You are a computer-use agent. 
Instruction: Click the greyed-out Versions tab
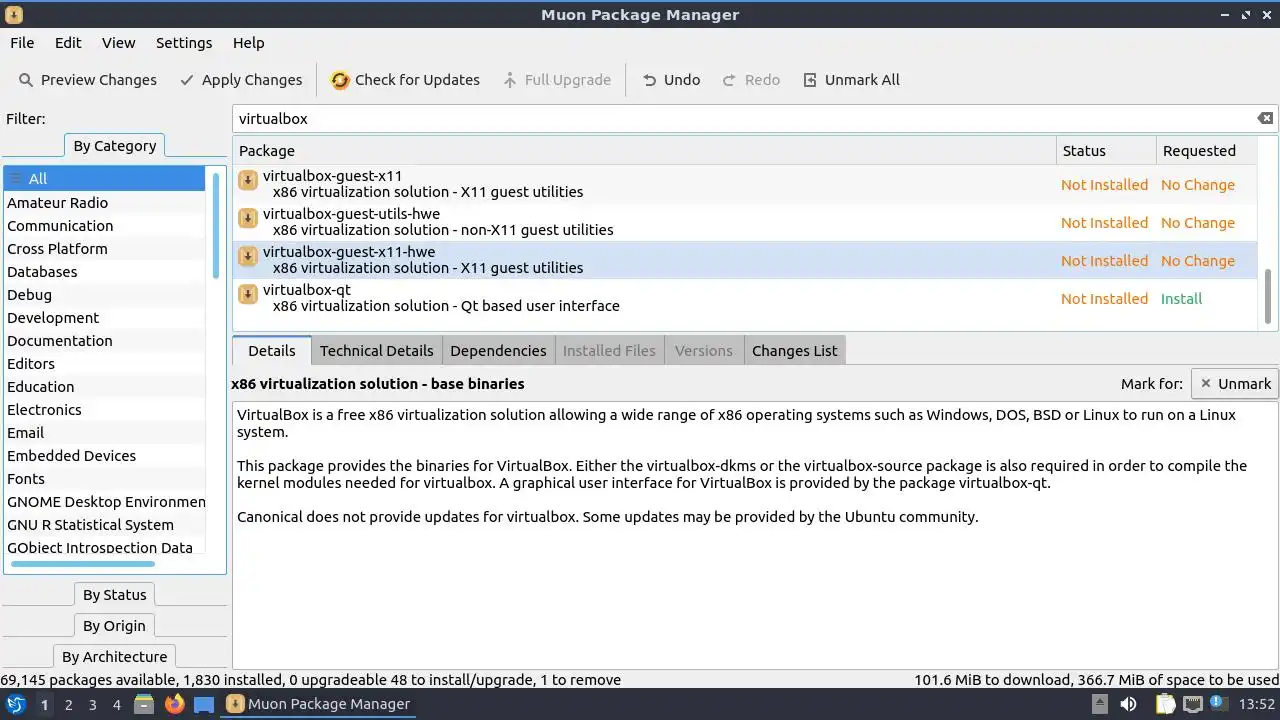click(704, 351)
